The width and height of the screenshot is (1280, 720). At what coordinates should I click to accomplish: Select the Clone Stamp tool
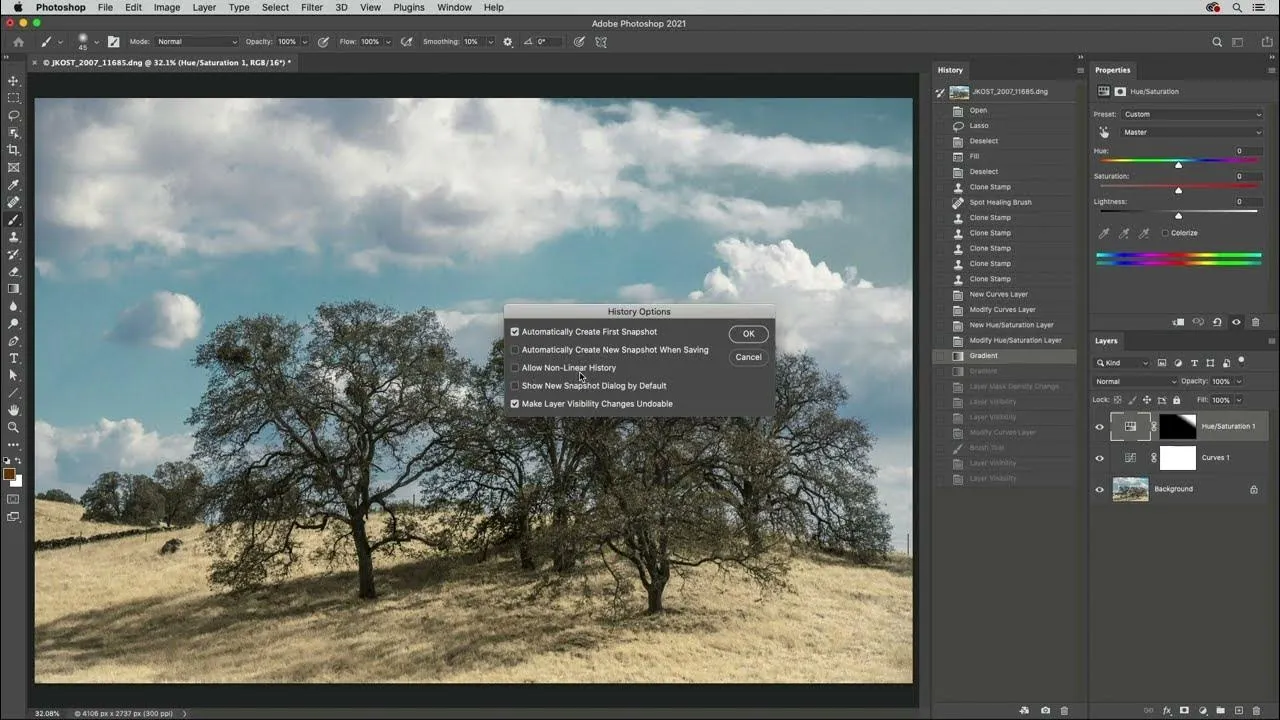[x=14, y=237]
